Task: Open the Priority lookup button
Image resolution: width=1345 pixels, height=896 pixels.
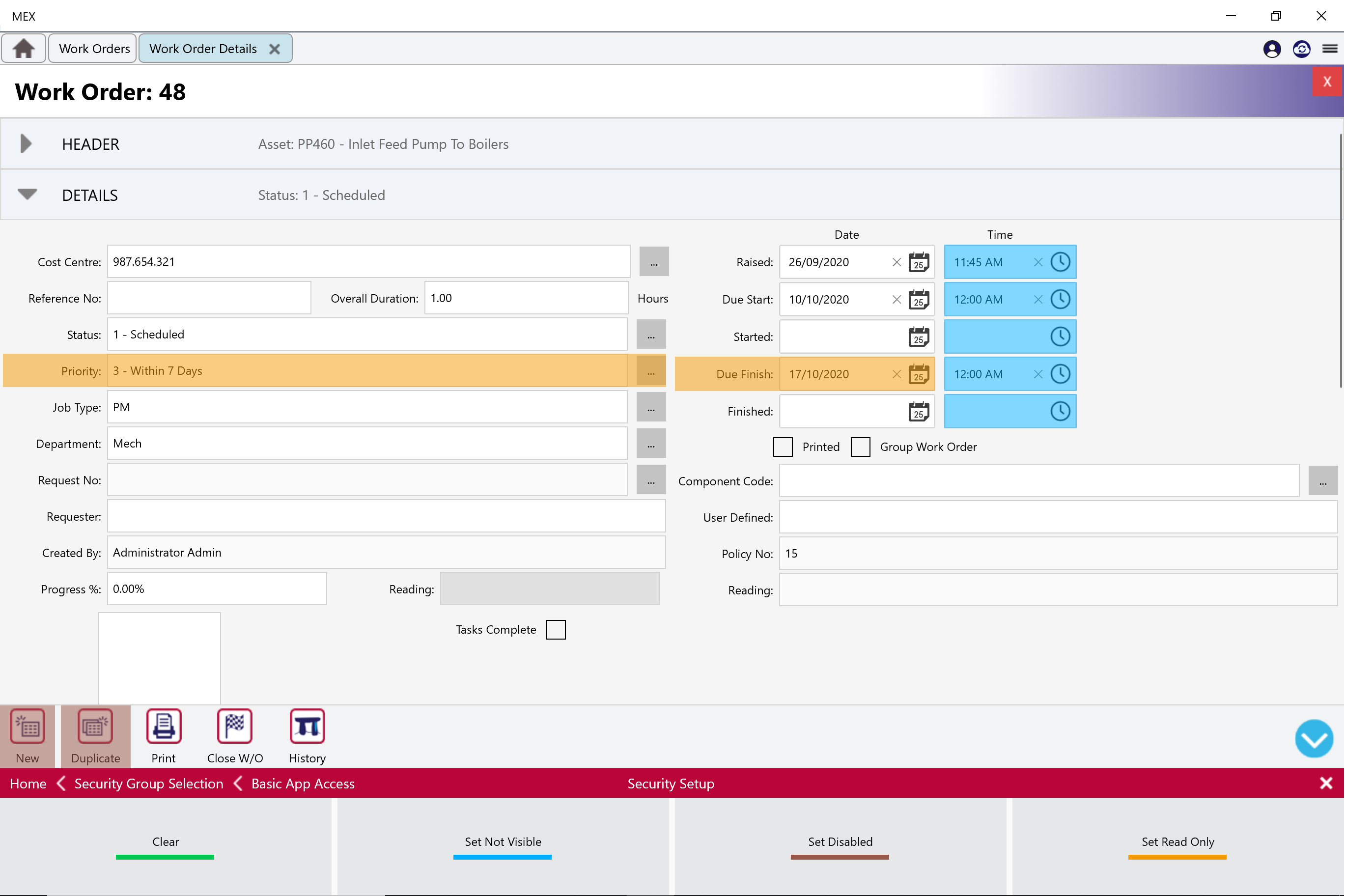Action: click(651, 371)
